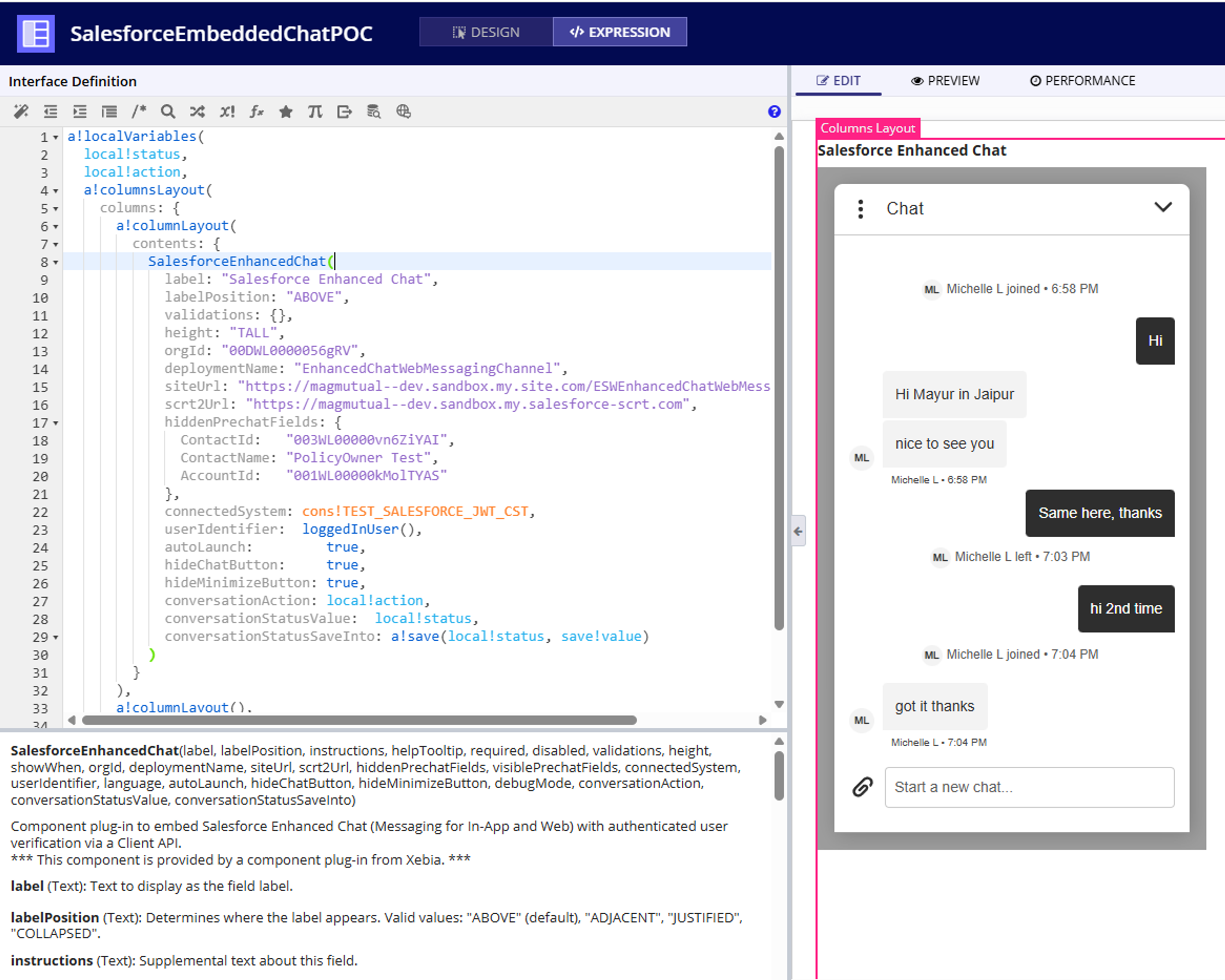The width and height of the screenshot is (1225, 980).
Task: Switch to DESIGN mode
Action: click(x=486, y=32)
